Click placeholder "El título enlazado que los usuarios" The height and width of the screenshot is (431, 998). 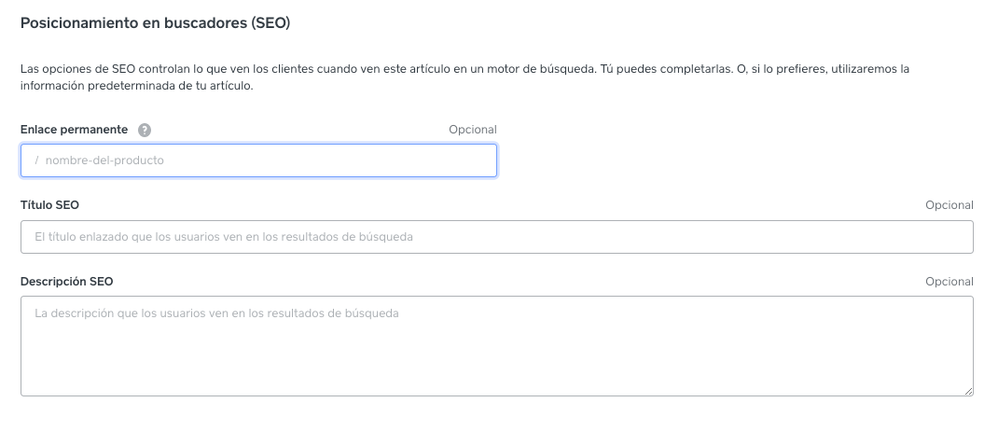pos(224,237)
